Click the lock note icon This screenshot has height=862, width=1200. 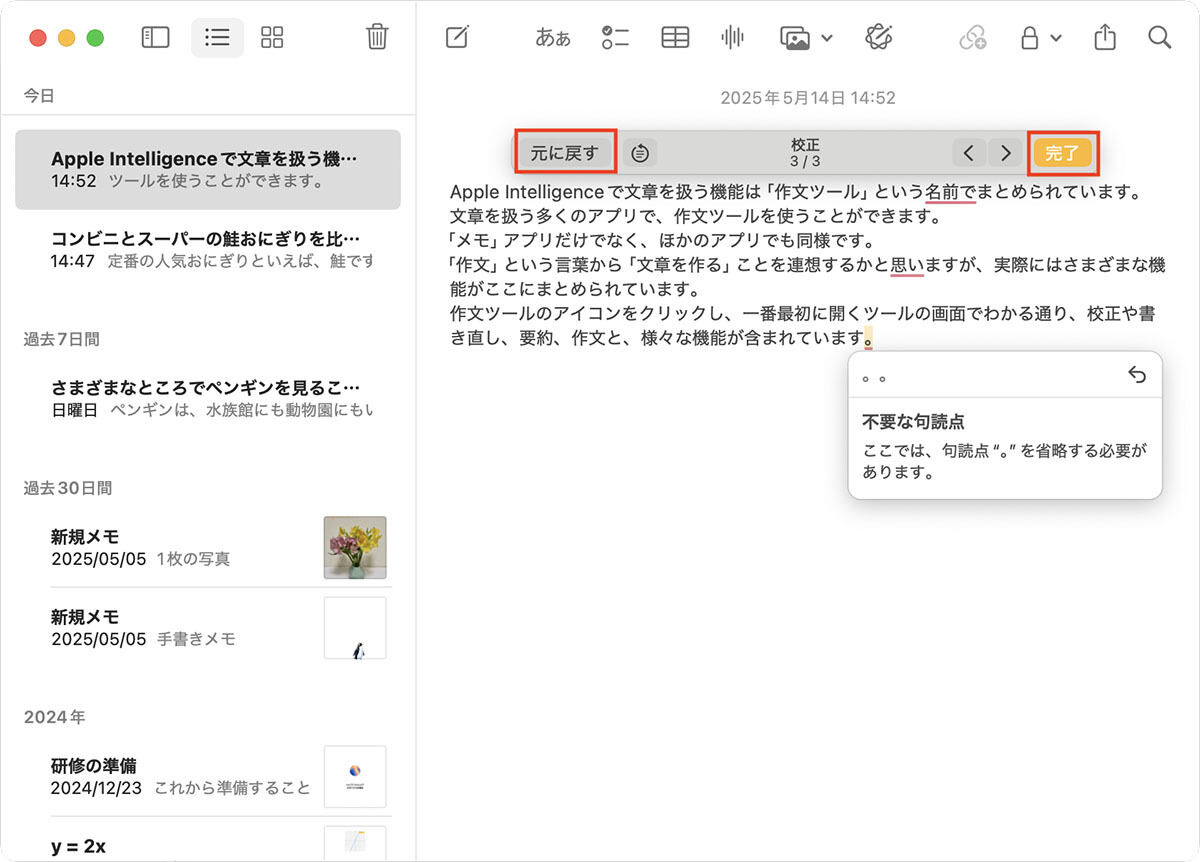pos(1029,38)
